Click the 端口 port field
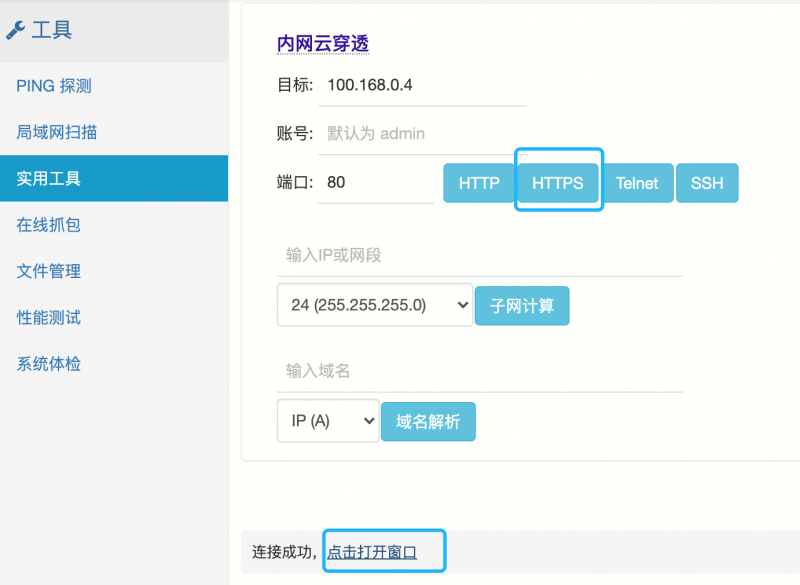The image size is (800, 585). click(376, 183)
